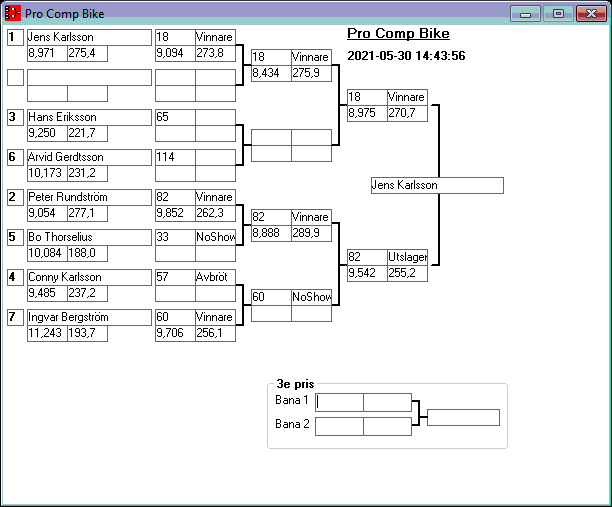Select the 8,971 time cell
Image resolution: width=612 pixels, height=507 pixels.
tap(46, 53)
